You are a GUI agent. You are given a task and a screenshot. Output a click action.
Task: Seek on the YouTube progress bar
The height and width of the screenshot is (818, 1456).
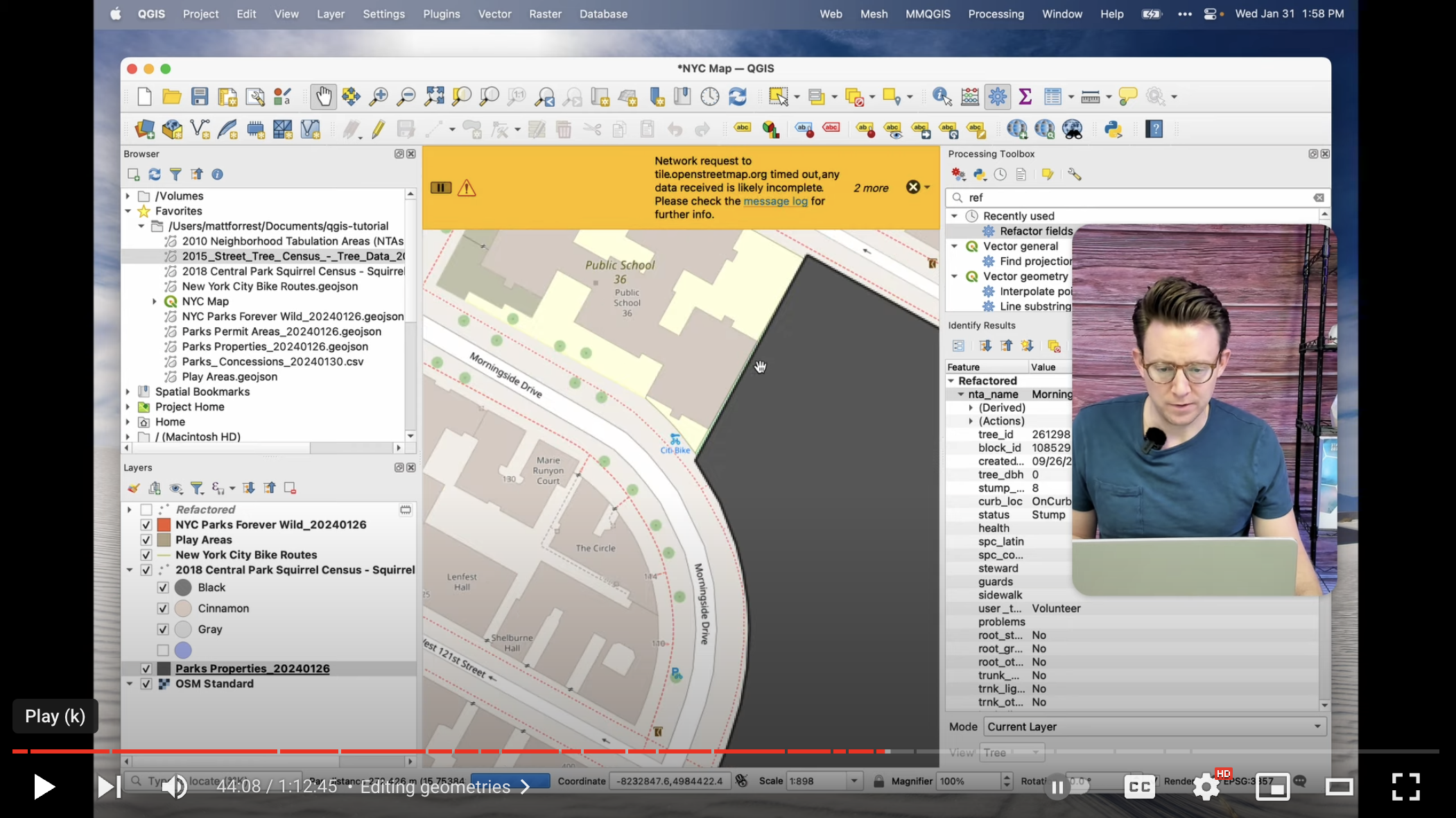pyautogui.click(x=725, y=751)
